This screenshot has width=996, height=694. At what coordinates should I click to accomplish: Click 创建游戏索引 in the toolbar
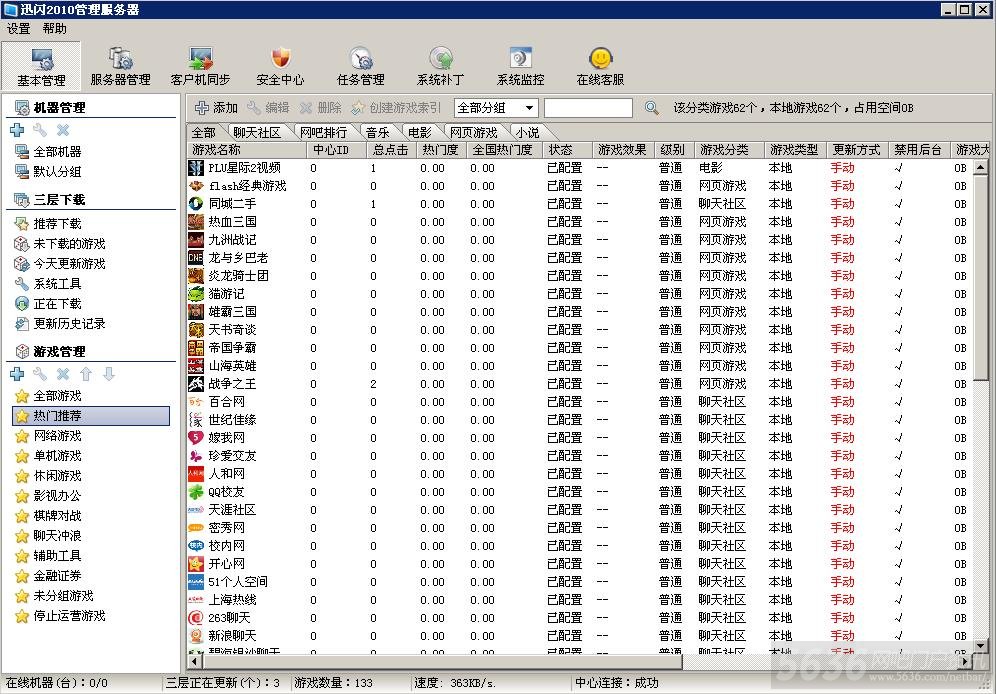pyautogui.click(x=396, y=108)
